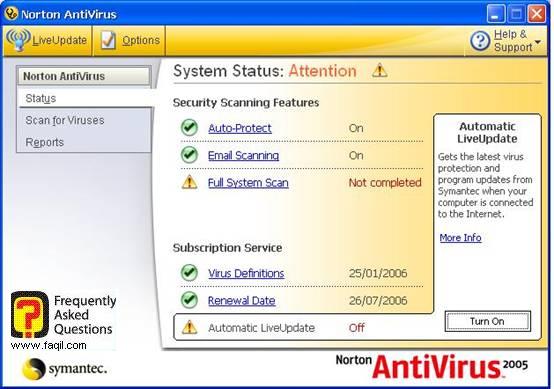Click the Help & Support question mark icon

point(480,41)
